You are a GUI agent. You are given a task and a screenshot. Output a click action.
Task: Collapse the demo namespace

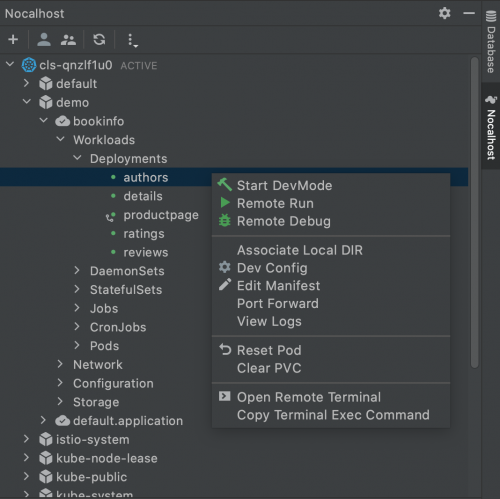tap(27, 101)
